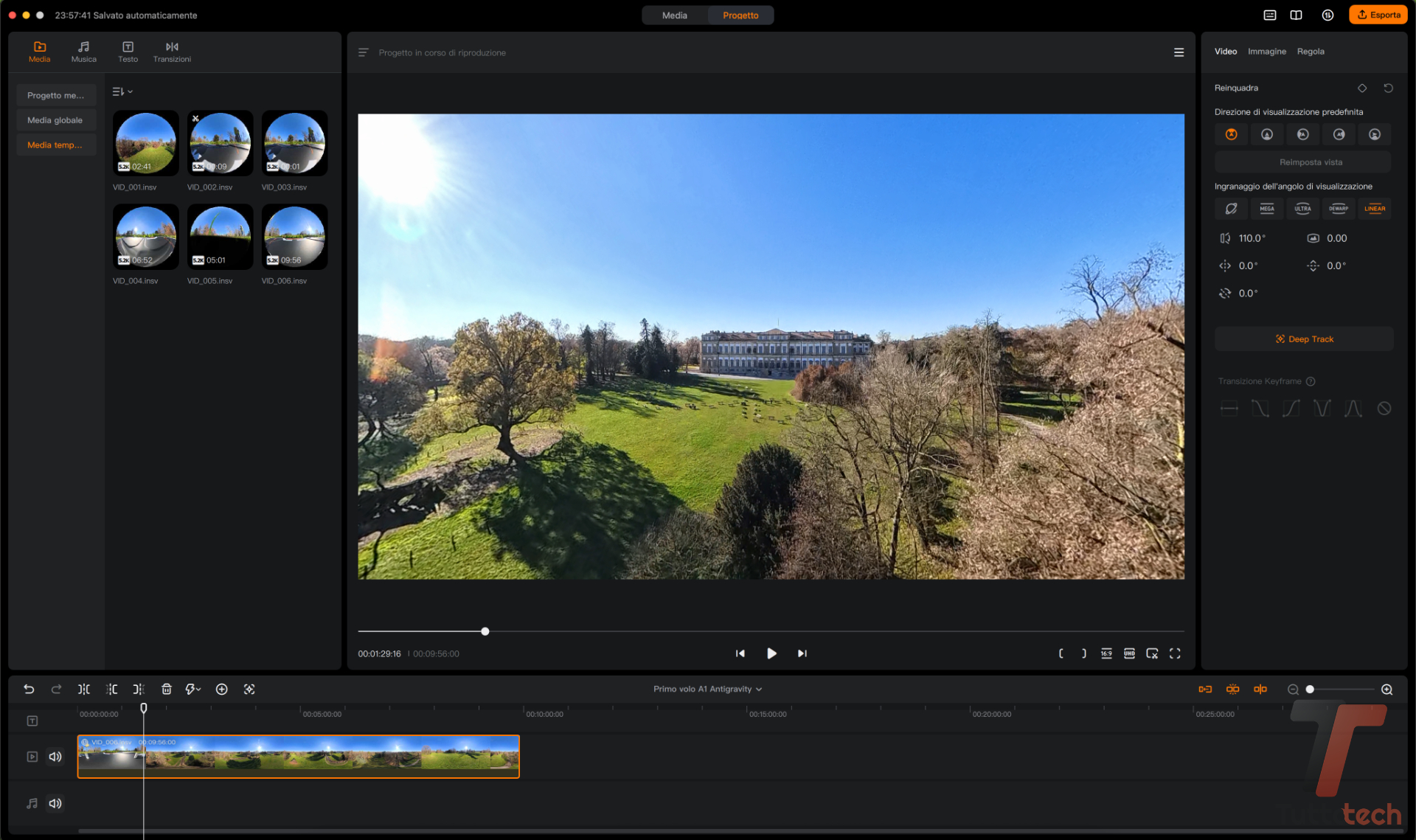Screen dimensions: 1416x840
Task: Click the Deep Track button
Action: click(1303, 339)
